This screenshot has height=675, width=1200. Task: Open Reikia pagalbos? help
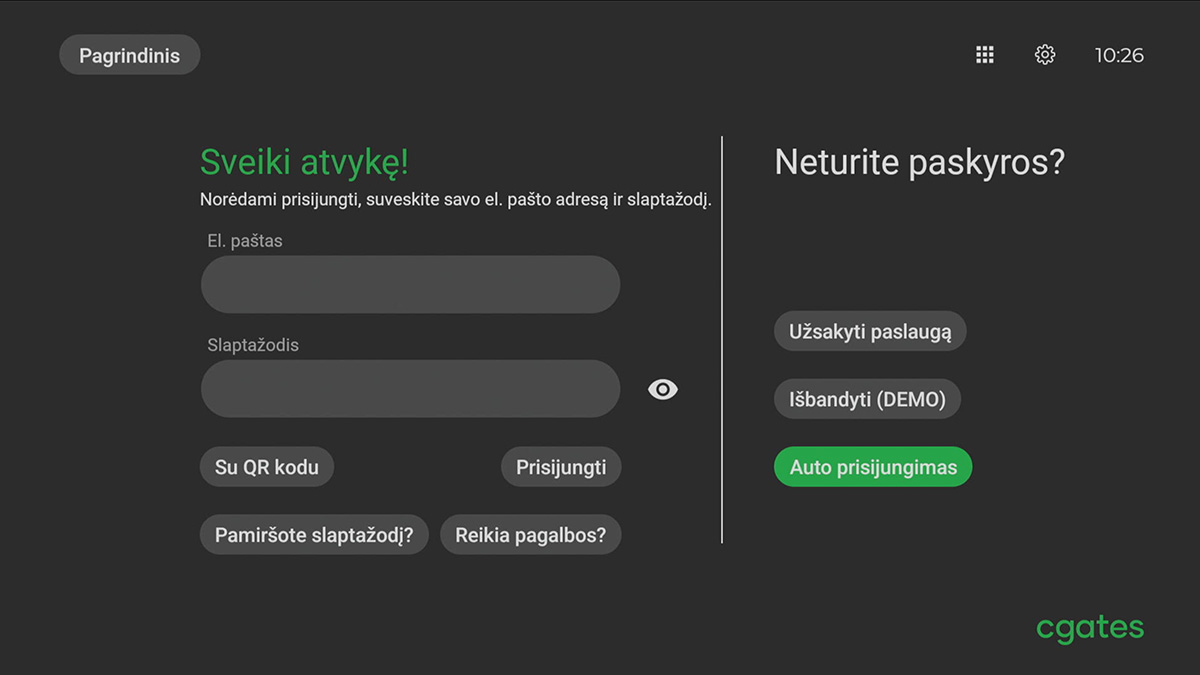point(531,535)
